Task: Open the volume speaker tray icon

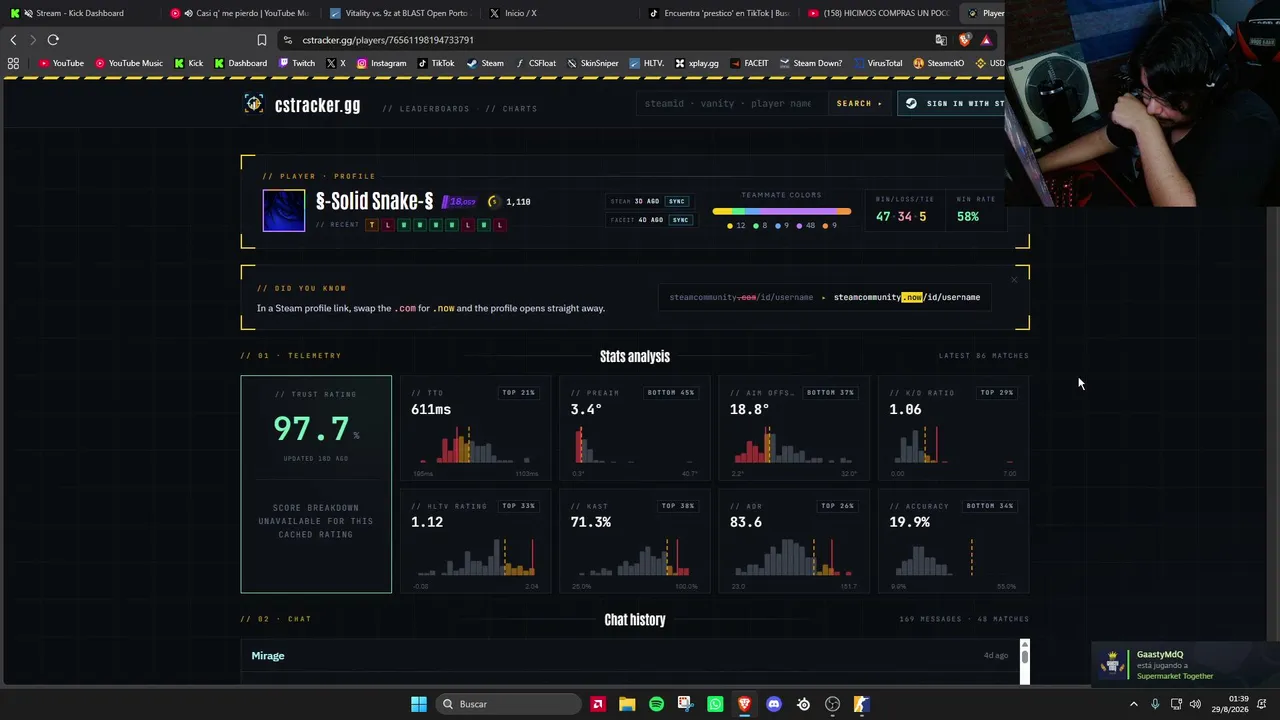Action: [x=1195, y=704]
